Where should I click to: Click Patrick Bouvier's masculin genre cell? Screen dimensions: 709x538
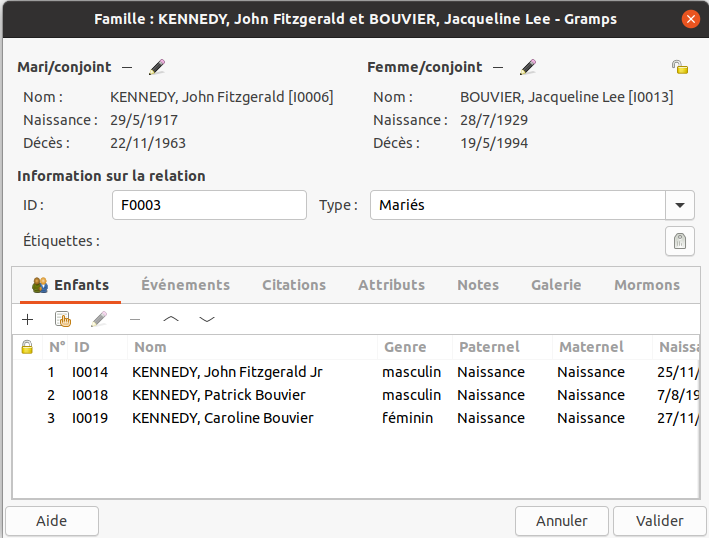(411, 395)
